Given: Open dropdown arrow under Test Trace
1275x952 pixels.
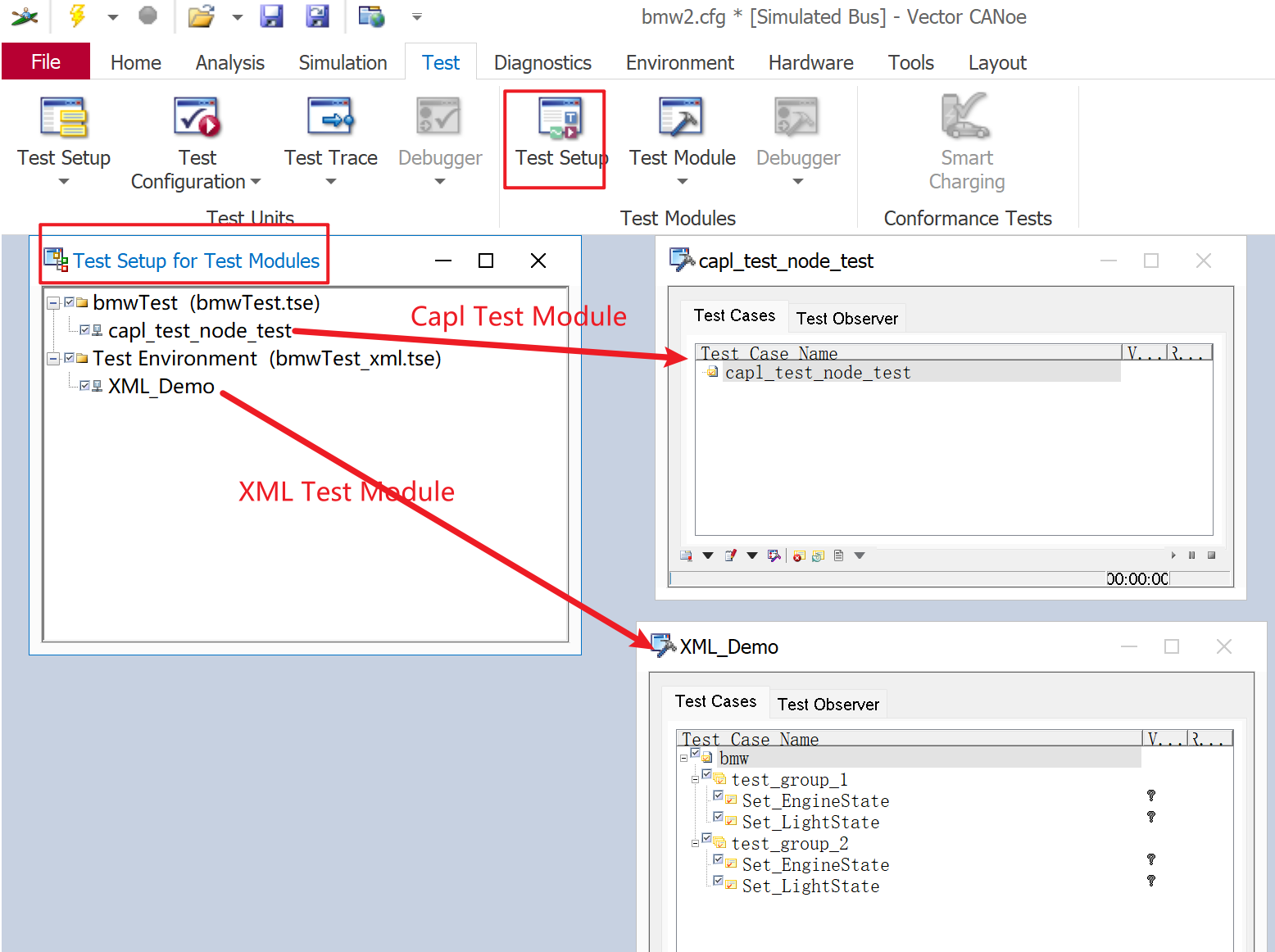Looking at the screenshot, I should tap(331, 182).
